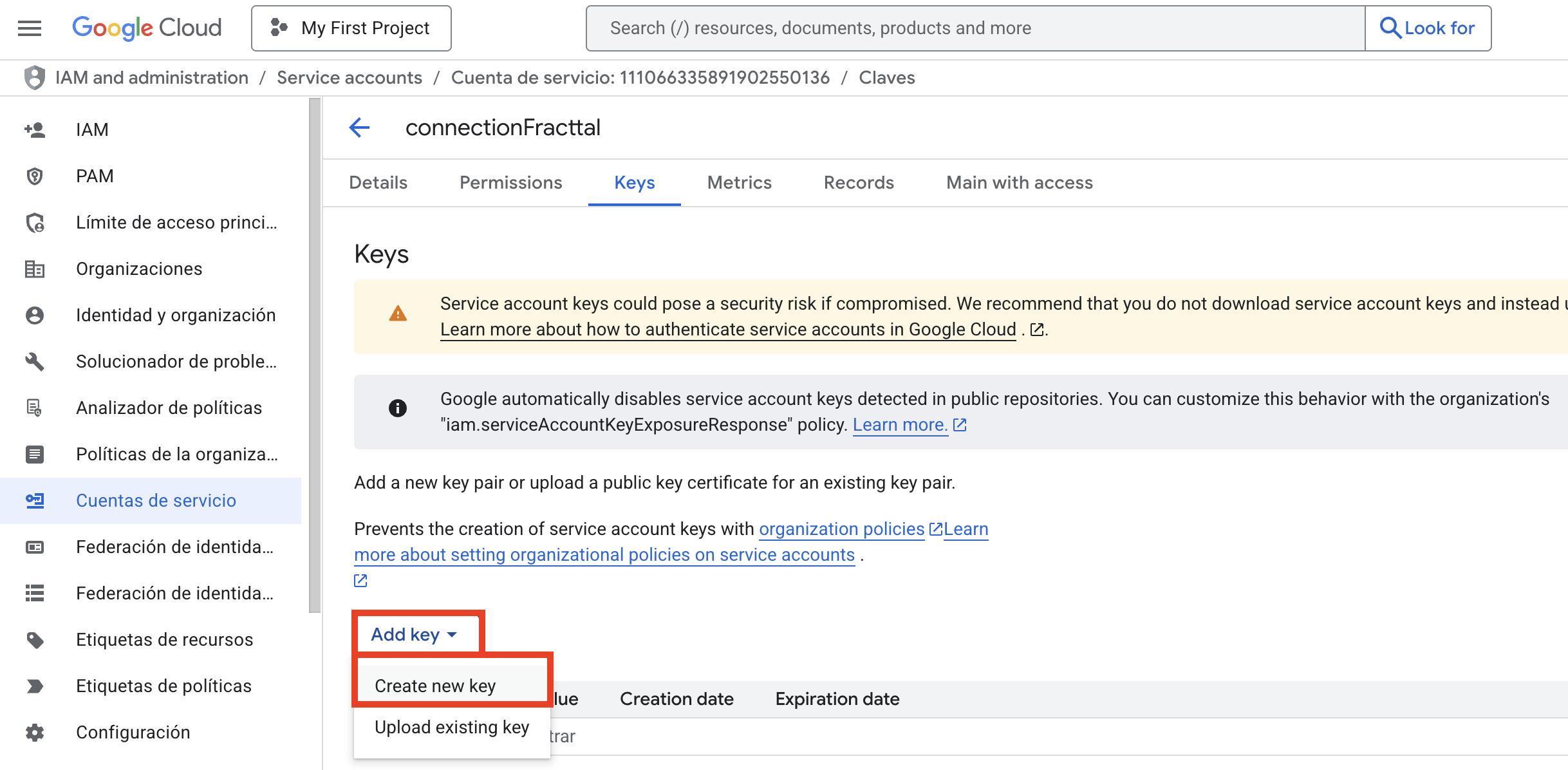Viewport: 1568px width, 770px height.
Task: Select Upload existing key option
Action: click(452, 727)
